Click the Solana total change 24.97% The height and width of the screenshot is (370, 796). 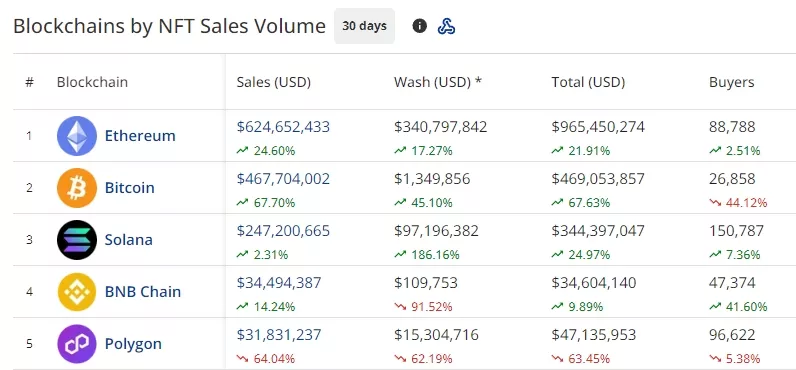(x=581, y=255)
